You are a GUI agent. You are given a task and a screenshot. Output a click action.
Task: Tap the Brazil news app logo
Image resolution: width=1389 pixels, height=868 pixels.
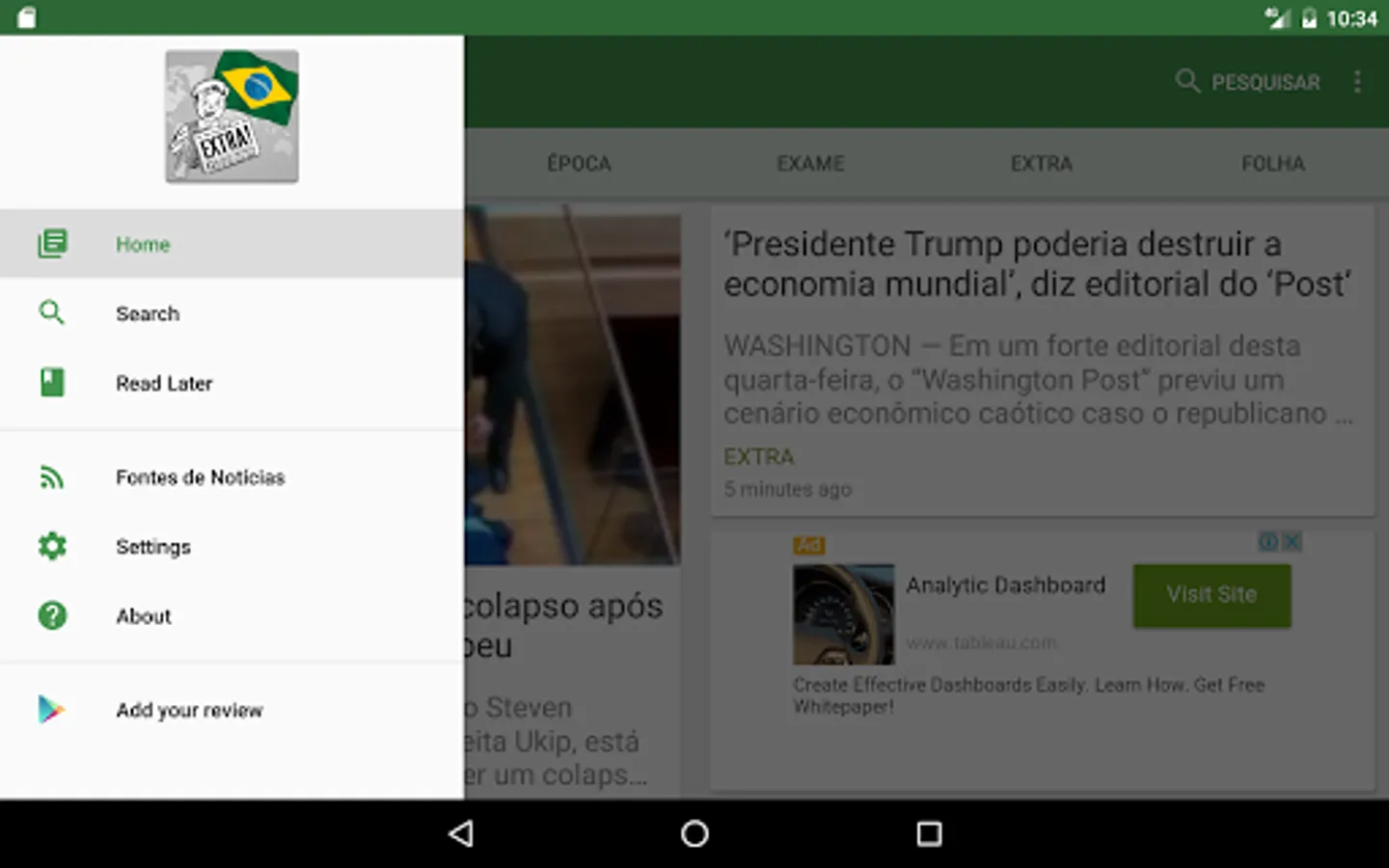tap(231, 117)
